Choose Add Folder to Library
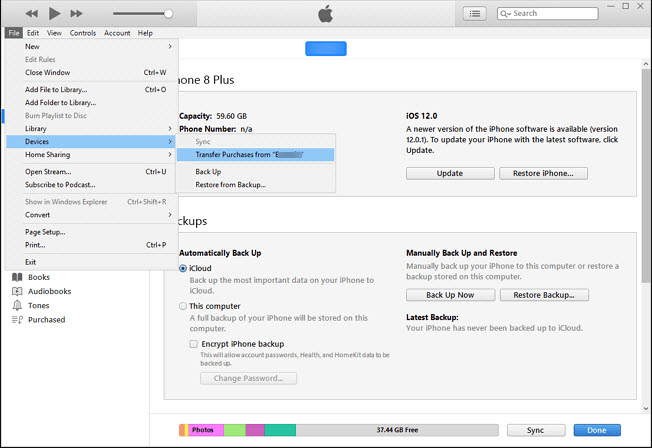Viewport: 652px width, 448px height. point(92,102)
